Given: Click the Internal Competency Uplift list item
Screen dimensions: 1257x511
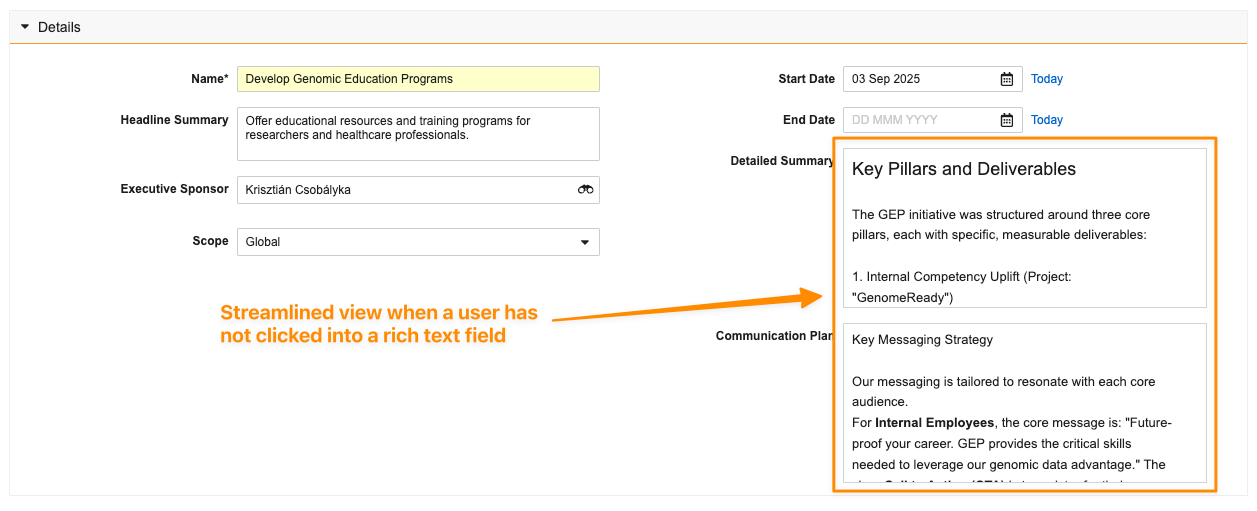Looking at the screenshot, I should tap(961, 276).
